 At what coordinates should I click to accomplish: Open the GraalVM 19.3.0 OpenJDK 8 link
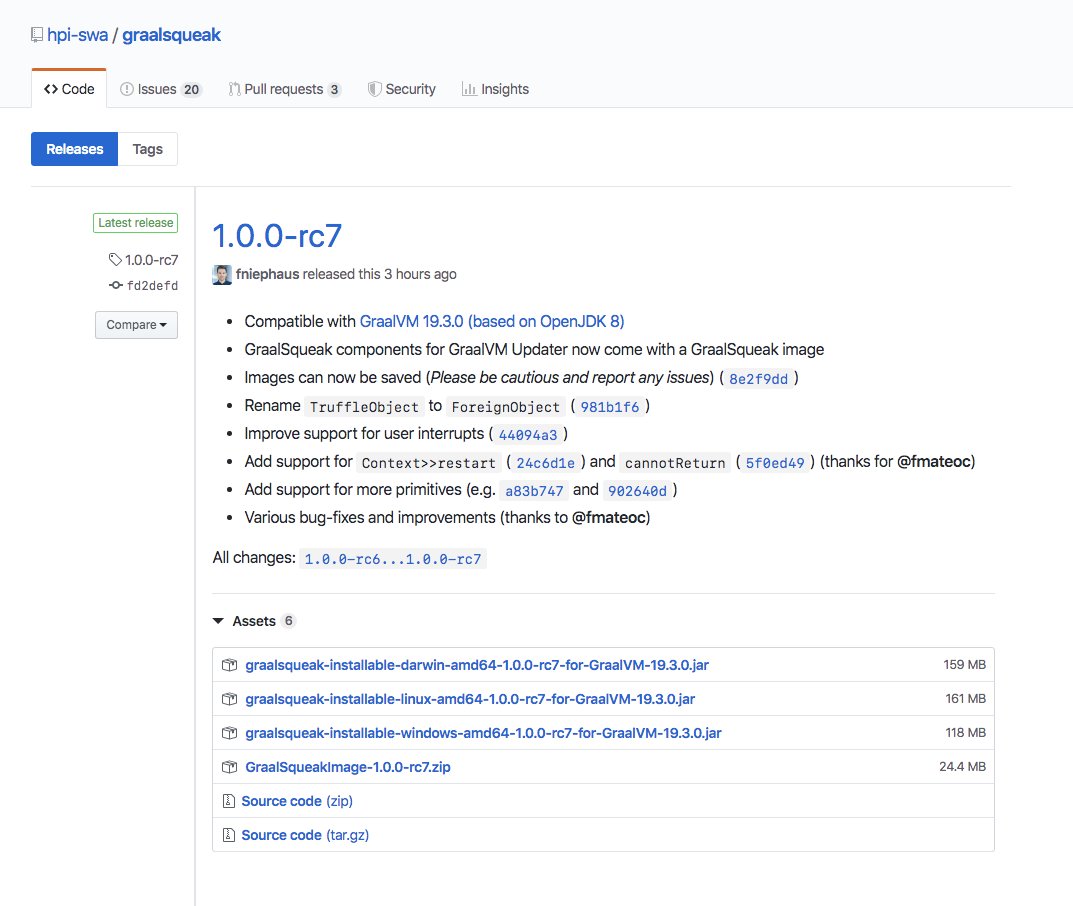coord(492,322)
